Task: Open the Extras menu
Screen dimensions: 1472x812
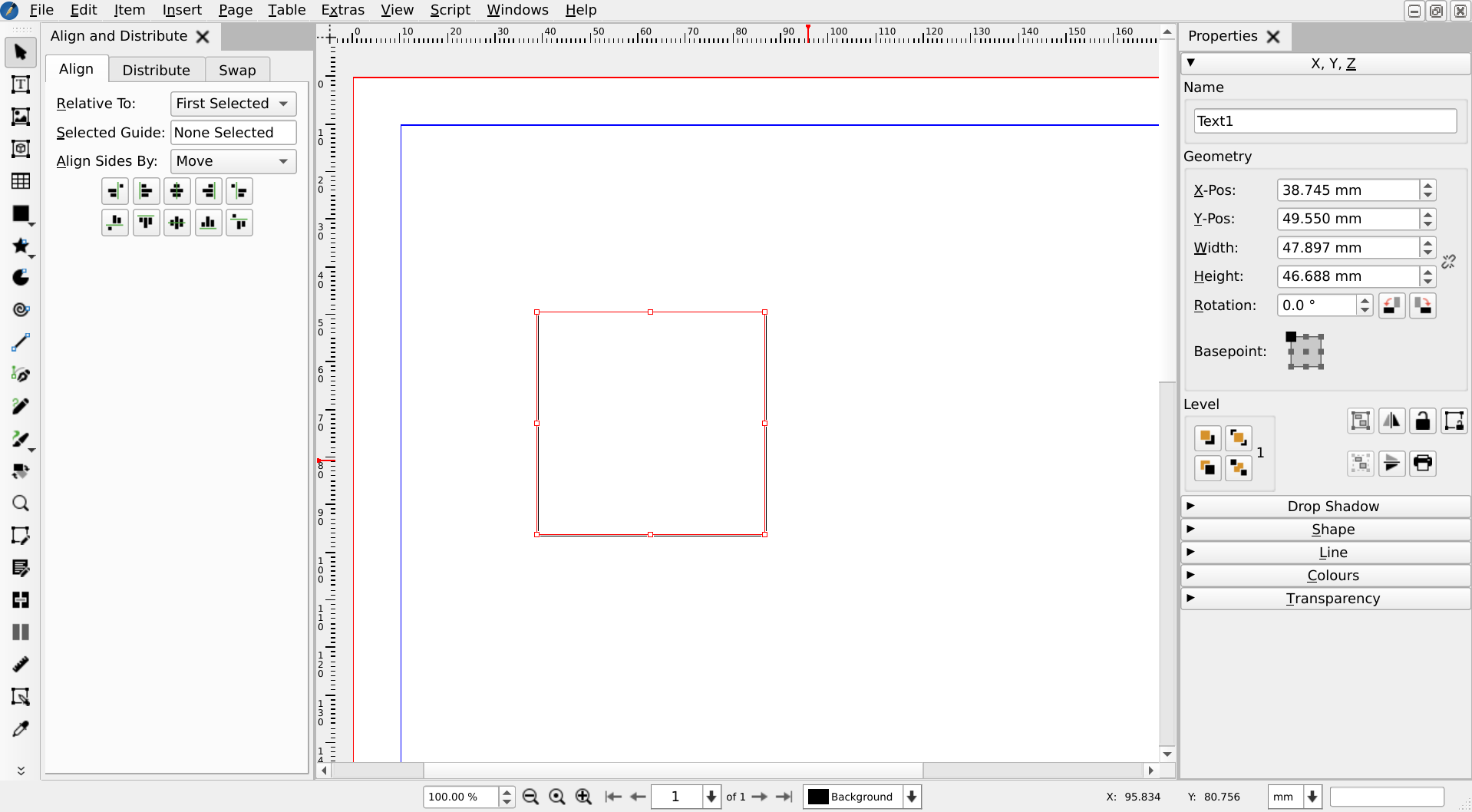Action: point(342,10)
